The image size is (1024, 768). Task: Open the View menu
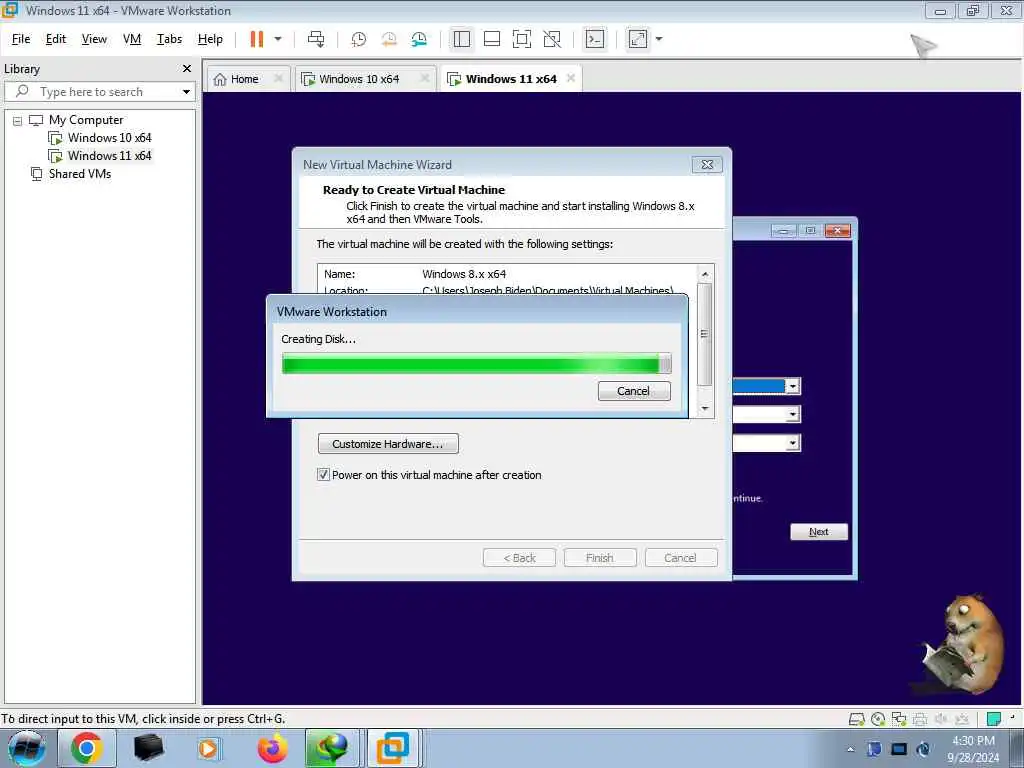[x=94, y=39]
